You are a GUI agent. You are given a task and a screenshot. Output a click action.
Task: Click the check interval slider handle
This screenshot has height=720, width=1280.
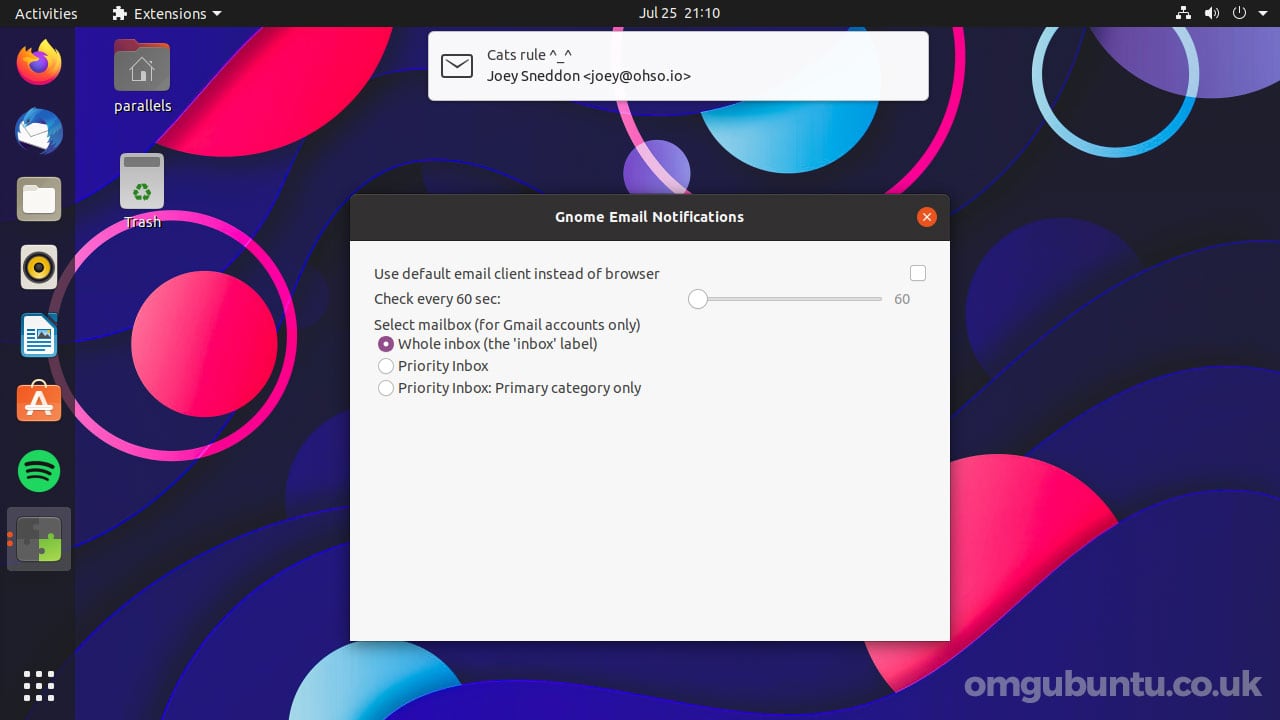point(698,299)
